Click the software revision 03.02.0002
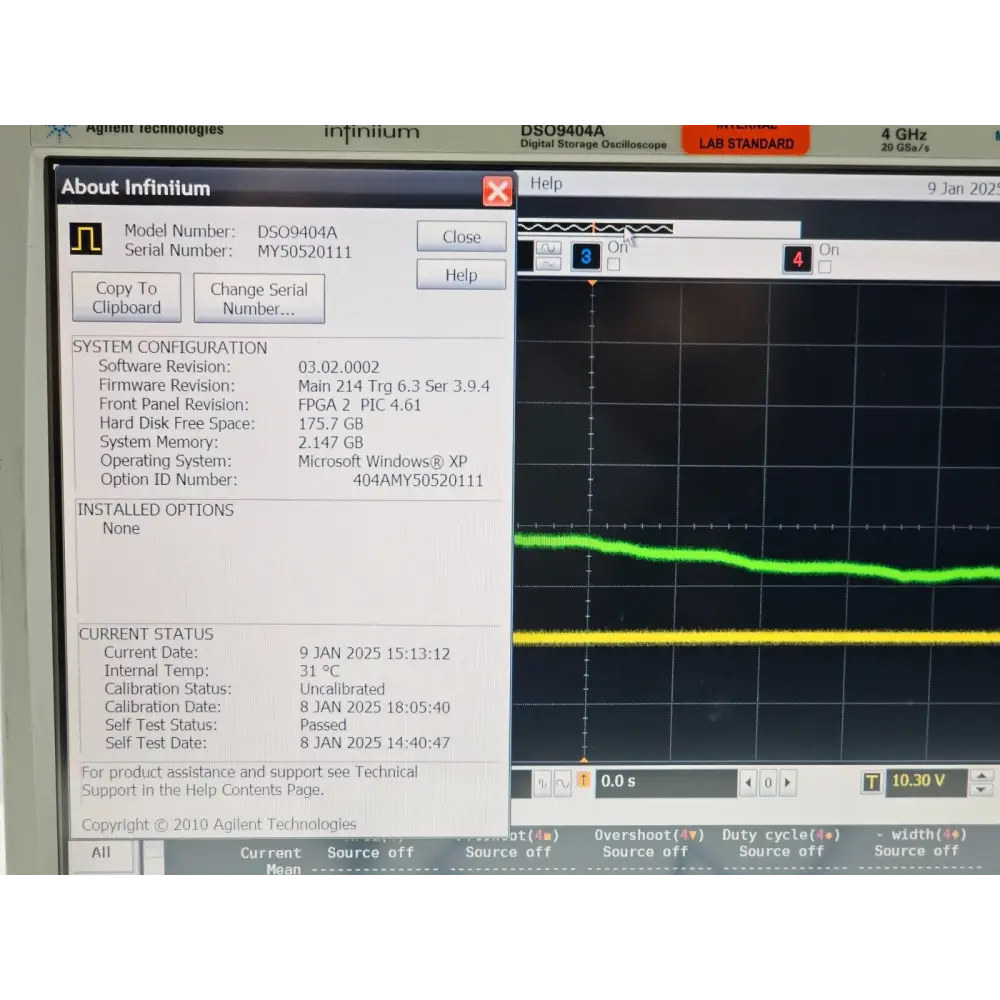The width and height of the screenshot is (1000, 1000). pyautogui.click(x=339, y=367)
